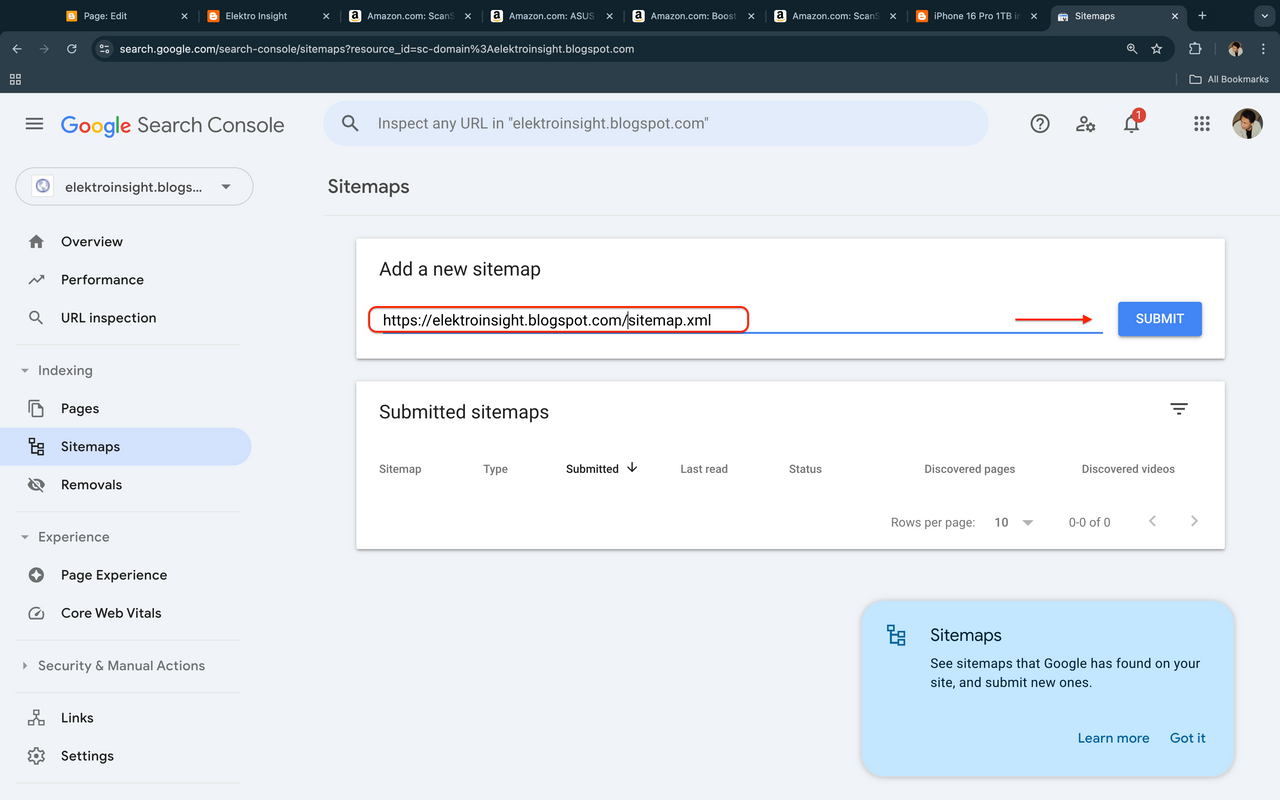Click the Page Experience icon
This screenshot has width=1280, height=800.
click(x=37, y=575)
